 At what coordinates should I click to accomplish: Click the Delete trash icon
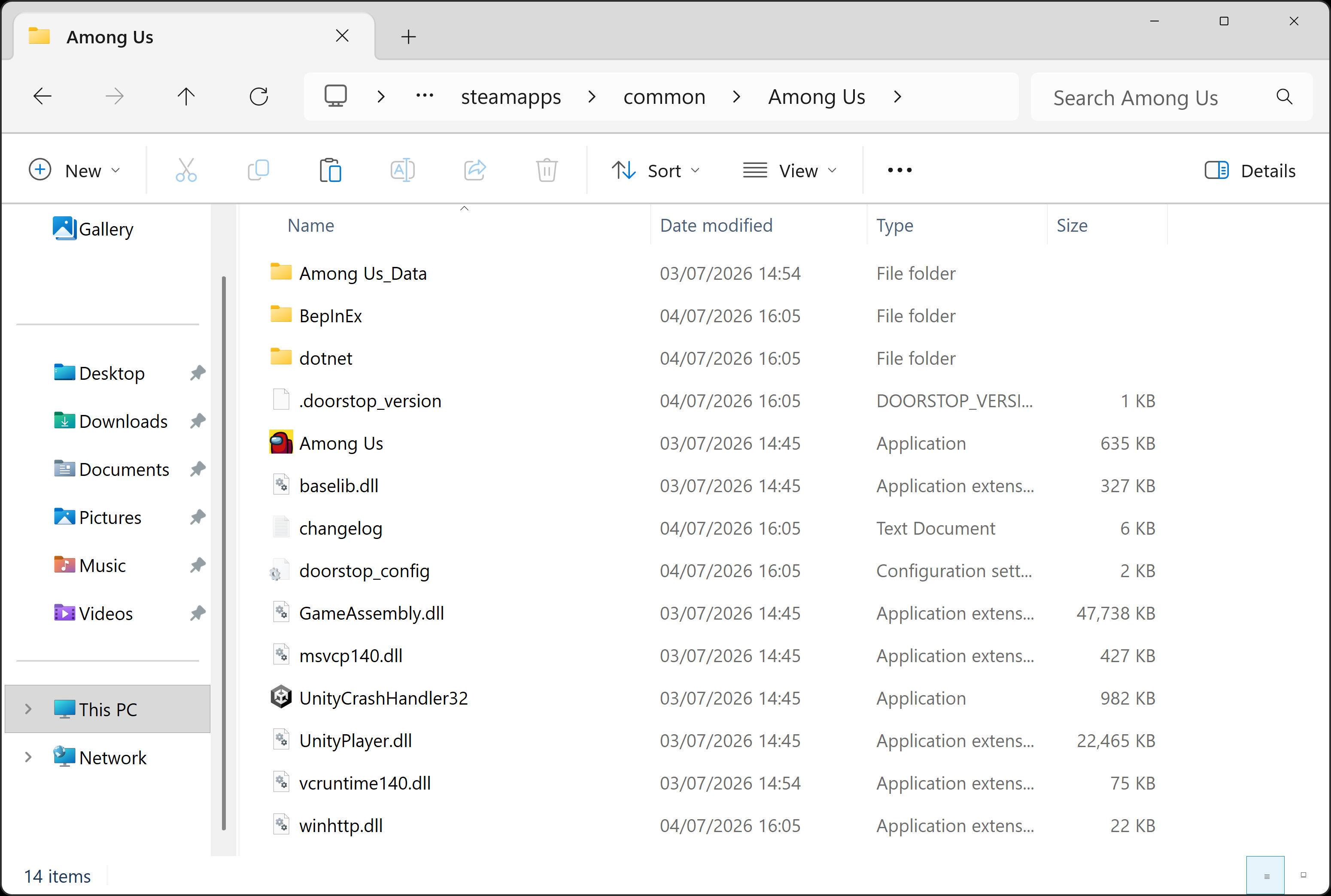[547, 170]
